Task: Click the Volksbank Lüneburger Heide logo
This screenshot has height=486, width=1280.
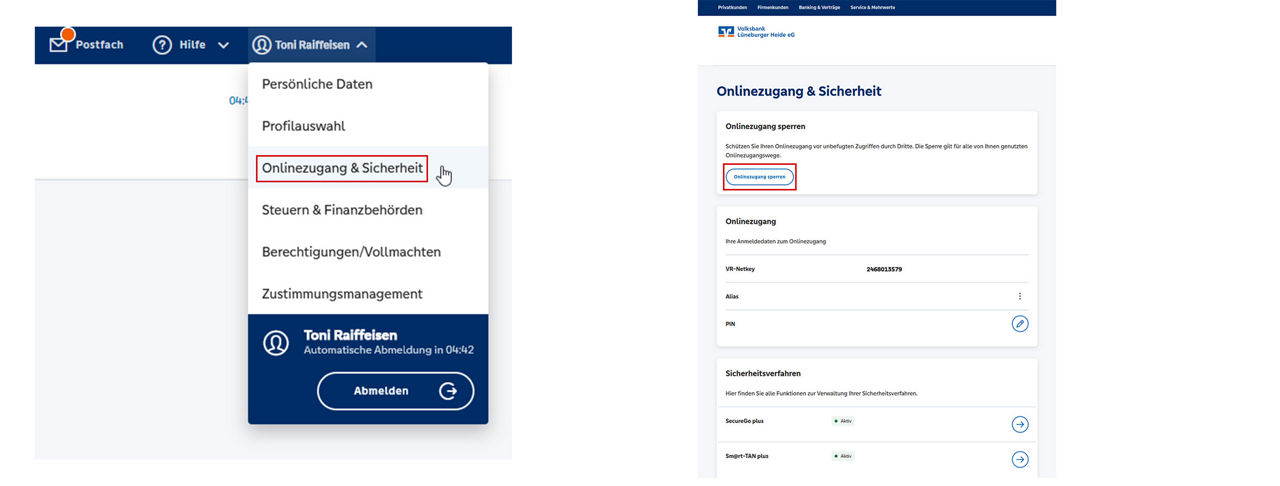Action: (x=757, y=33)
